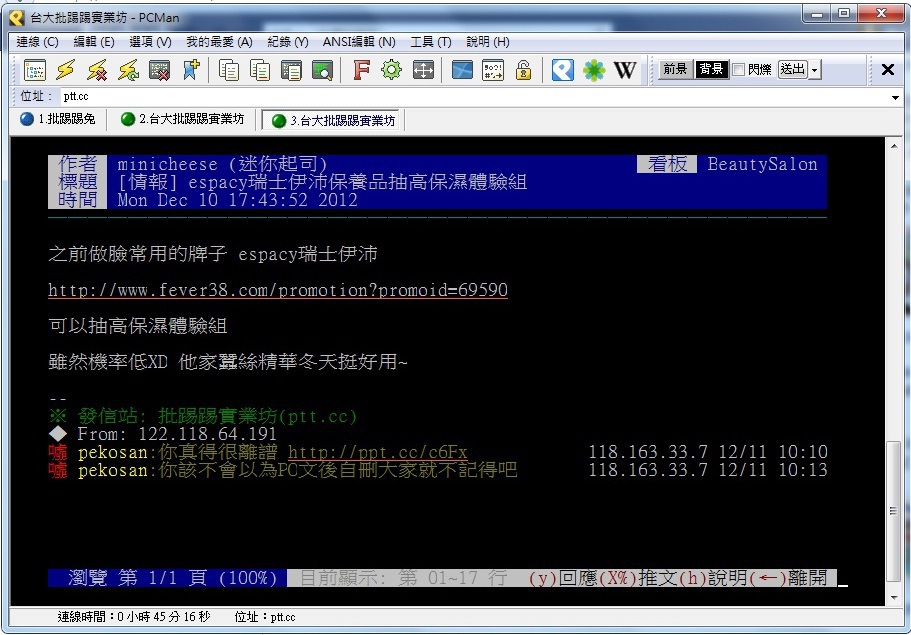Image resolution: width=911 pixels, height=635 pixels.
Task: Click the yellow lightning connect icon
Action: coord(66,70)
